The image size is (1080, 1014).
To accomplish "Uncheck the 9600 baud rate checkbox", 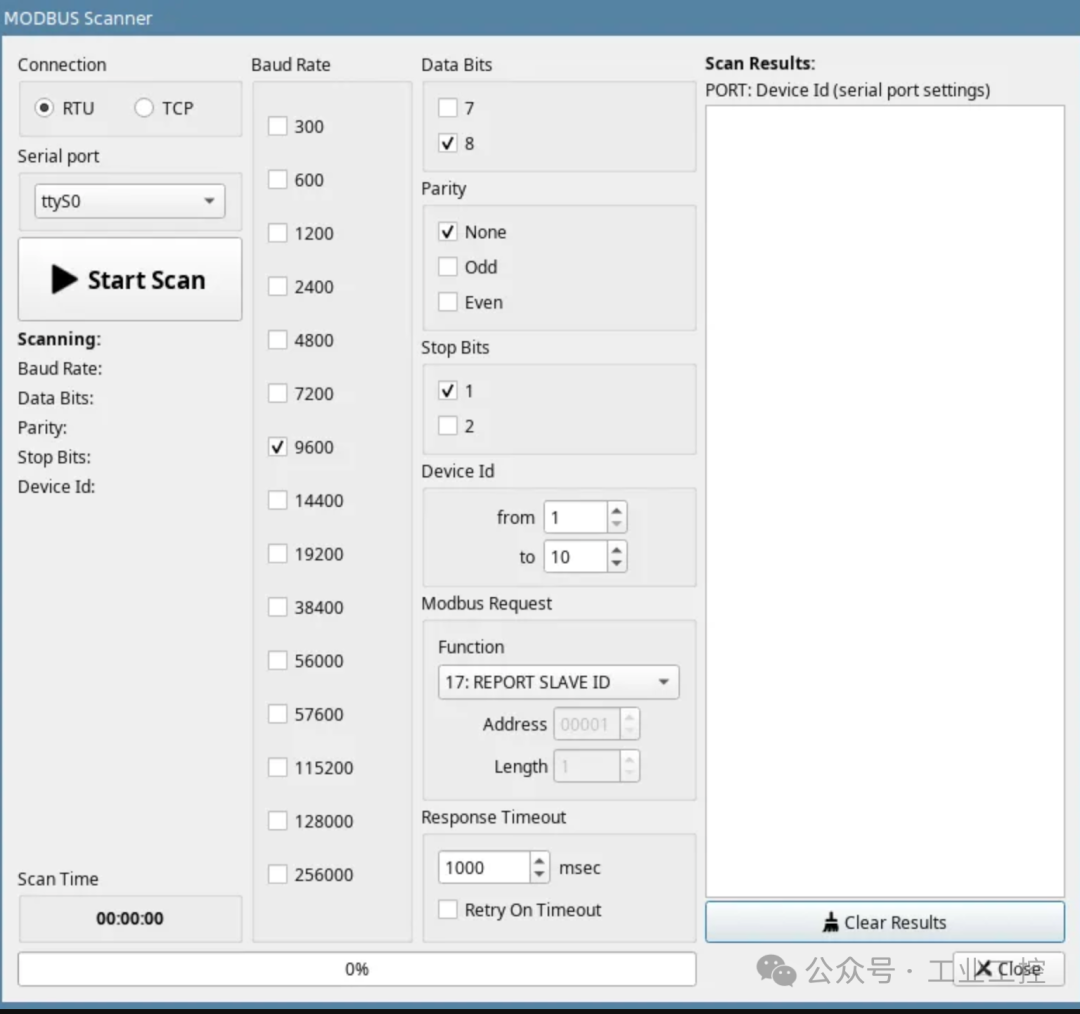I will point(278,447).
